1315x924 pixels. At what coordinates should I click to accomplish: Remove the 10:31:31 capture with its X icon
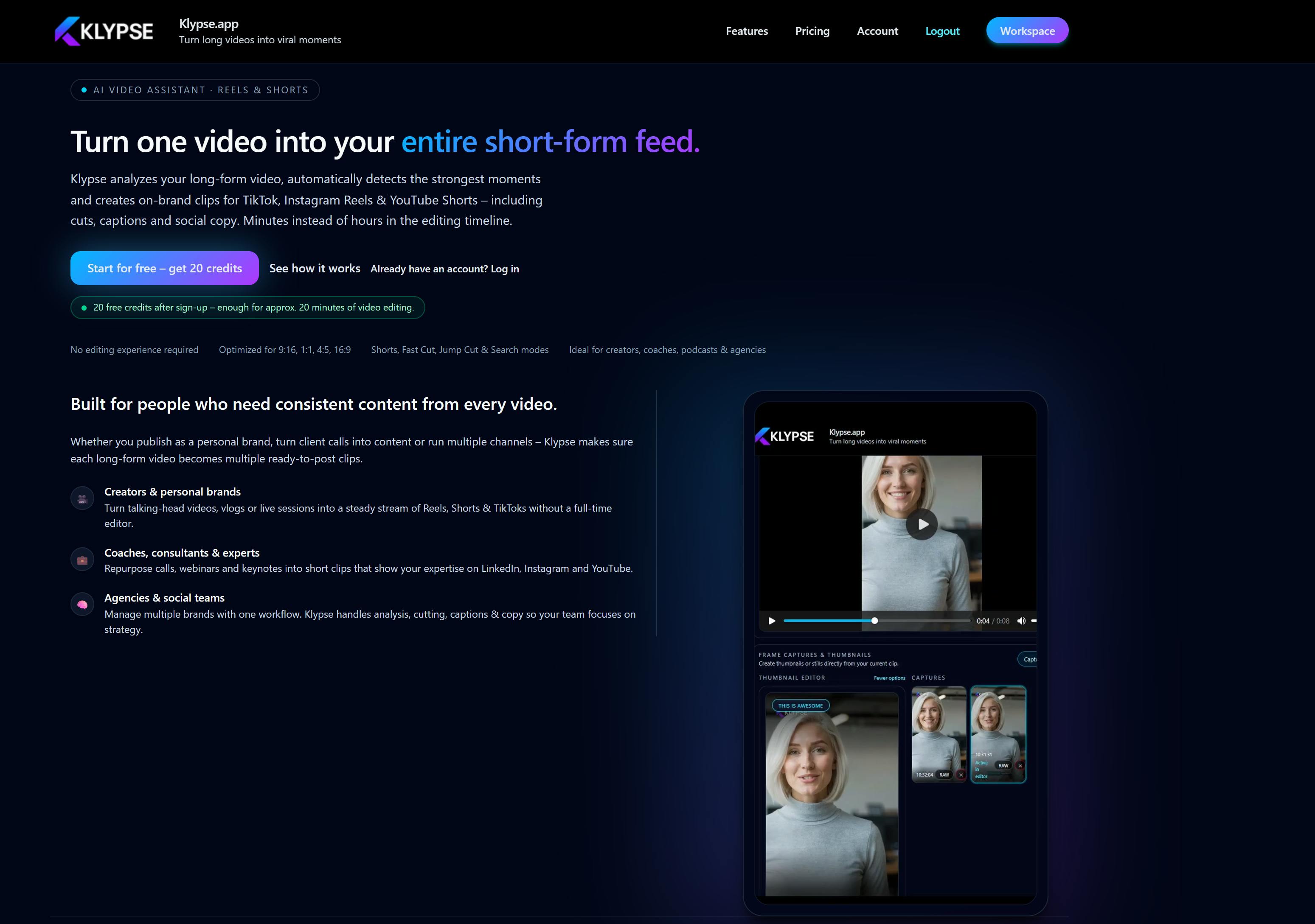[x=1020, y=765]
